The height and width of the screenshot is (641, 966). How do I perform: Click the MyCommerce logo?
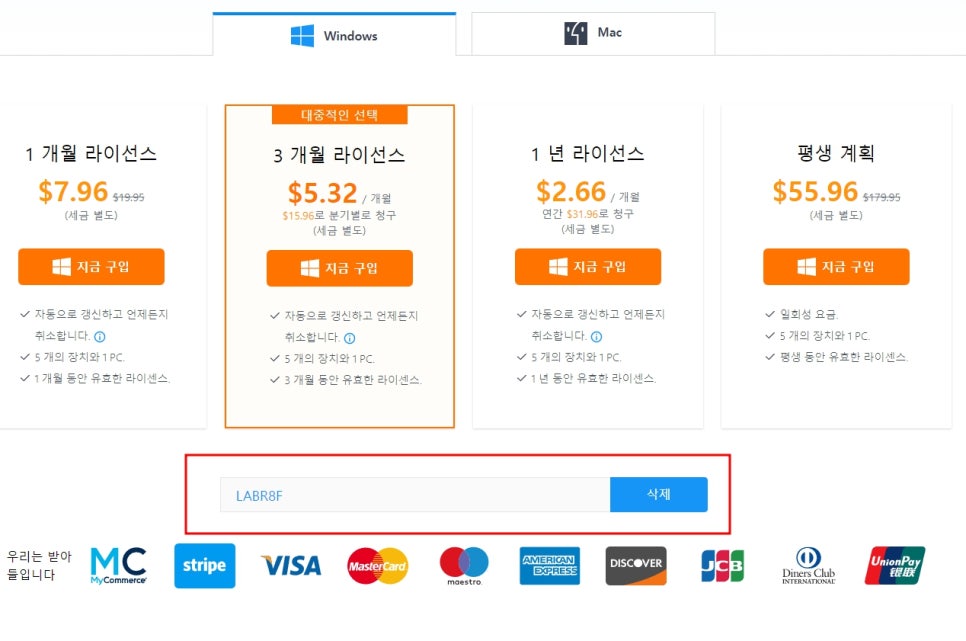118,566
